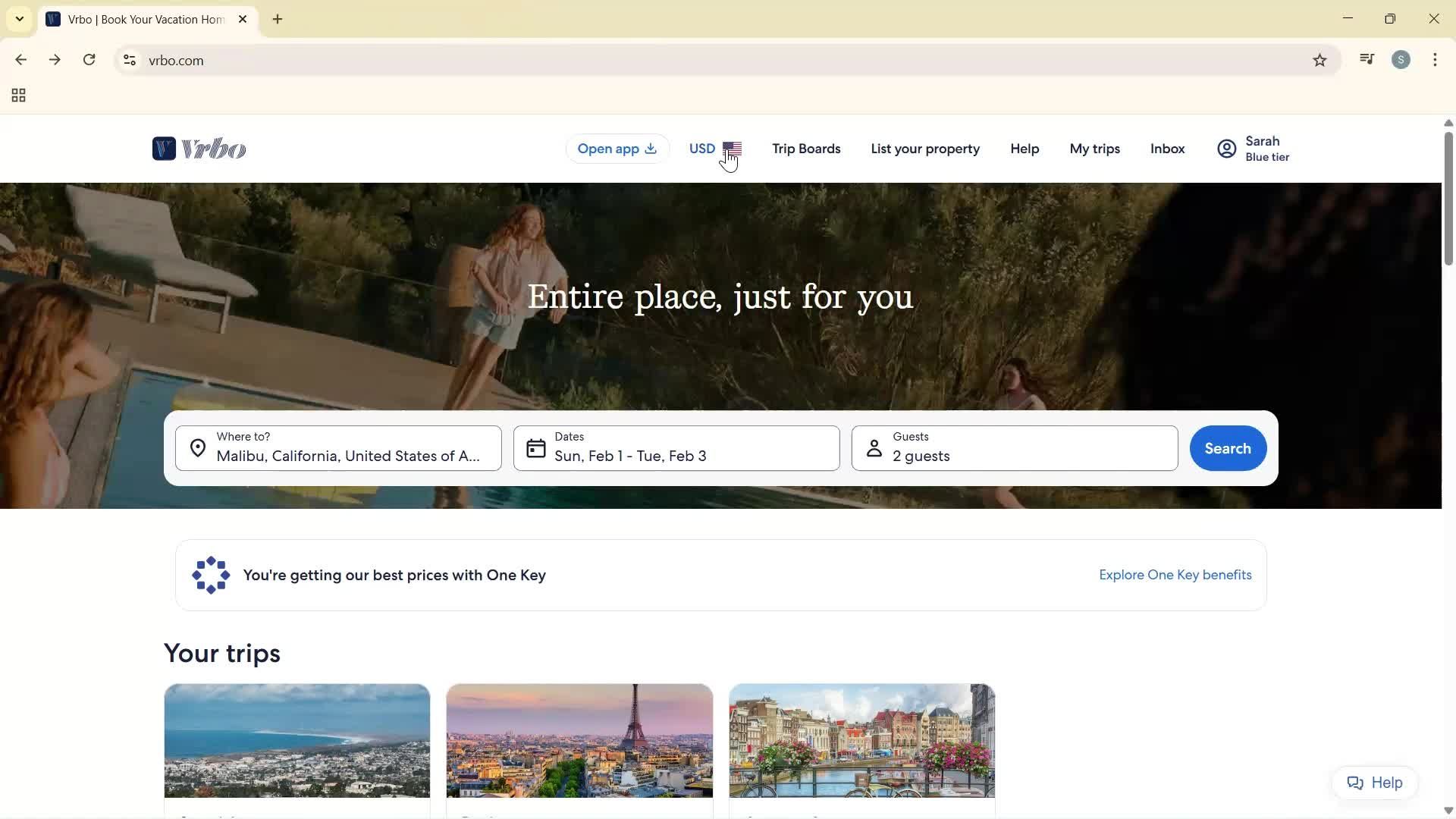The width and height of the screenshot is (1456, 819).
Task: Click the location pin in the destination field
Action: point(197,448)
